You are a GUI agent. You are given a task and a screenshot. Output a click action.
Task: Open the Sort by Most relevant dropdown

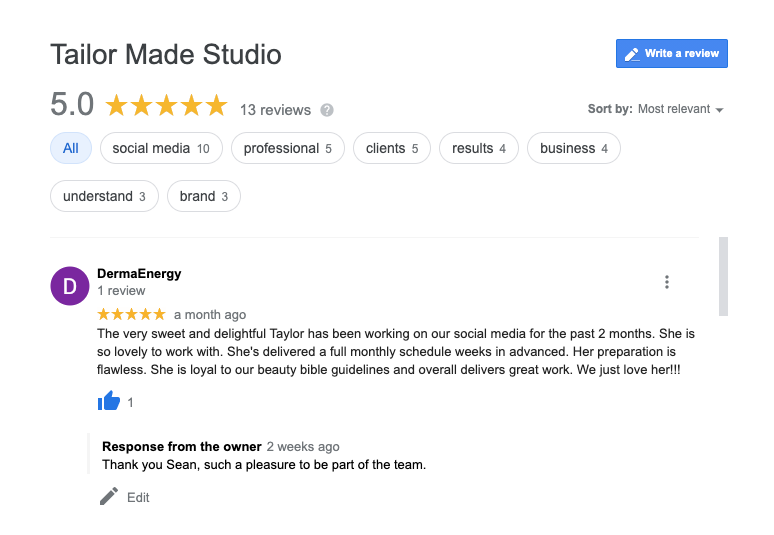[x=680, y=109]
